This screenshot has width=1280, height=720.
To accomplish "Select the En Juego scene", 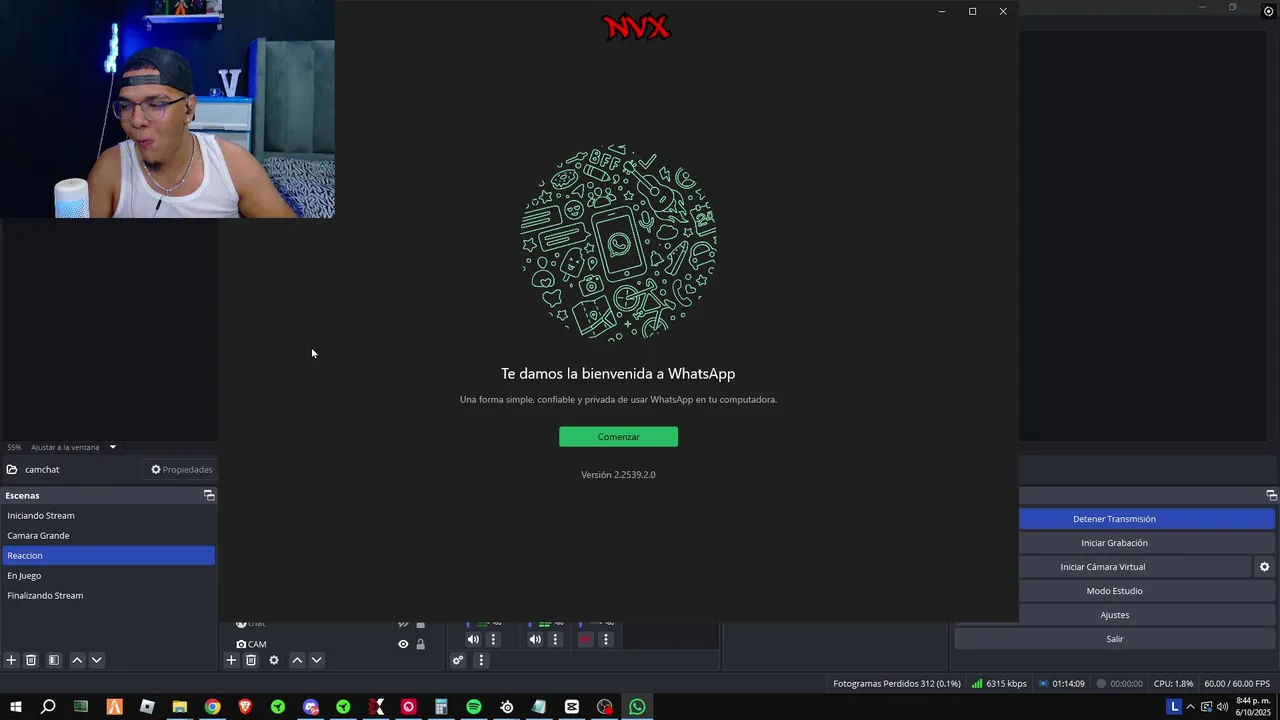I will tap(108, 576).
